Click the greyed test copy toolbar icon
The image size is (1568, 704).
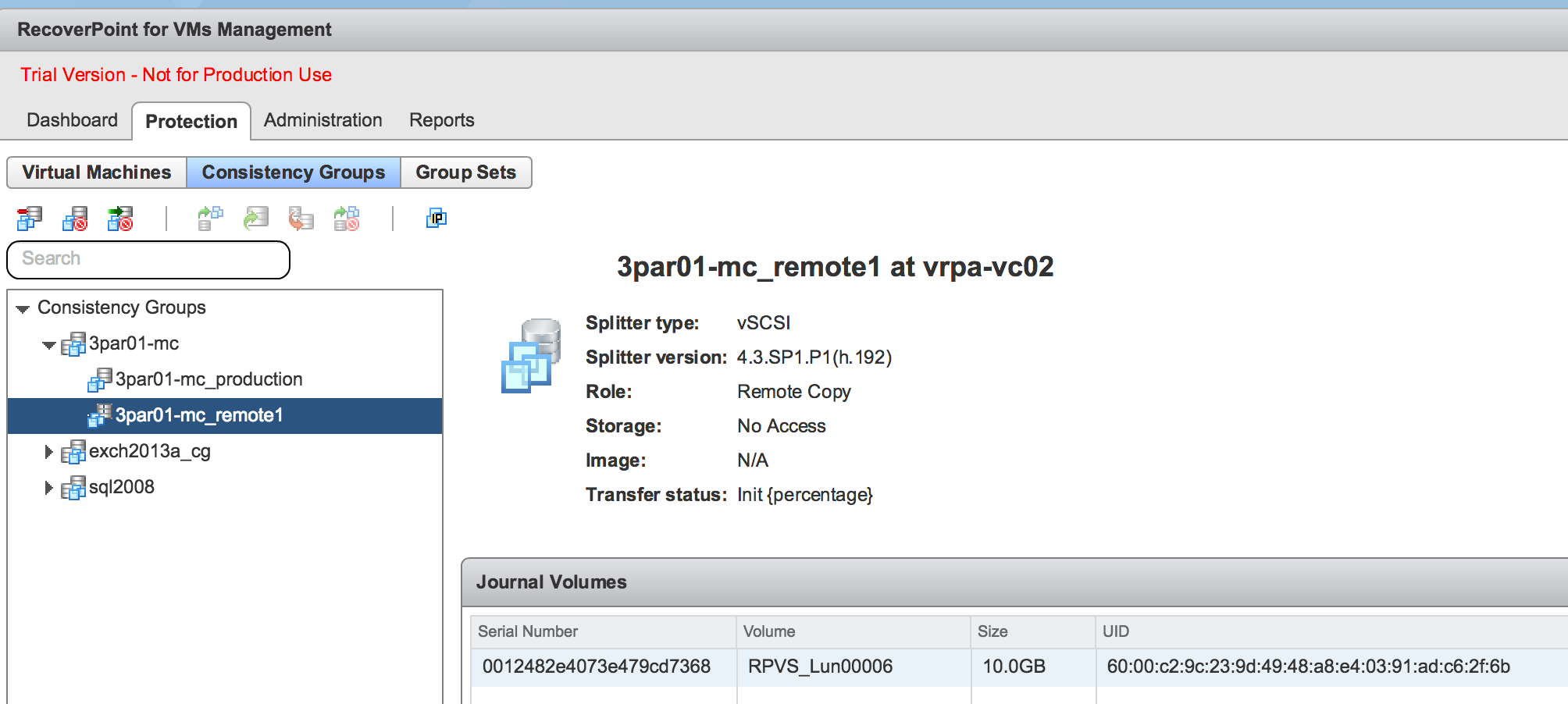(210, 219)
